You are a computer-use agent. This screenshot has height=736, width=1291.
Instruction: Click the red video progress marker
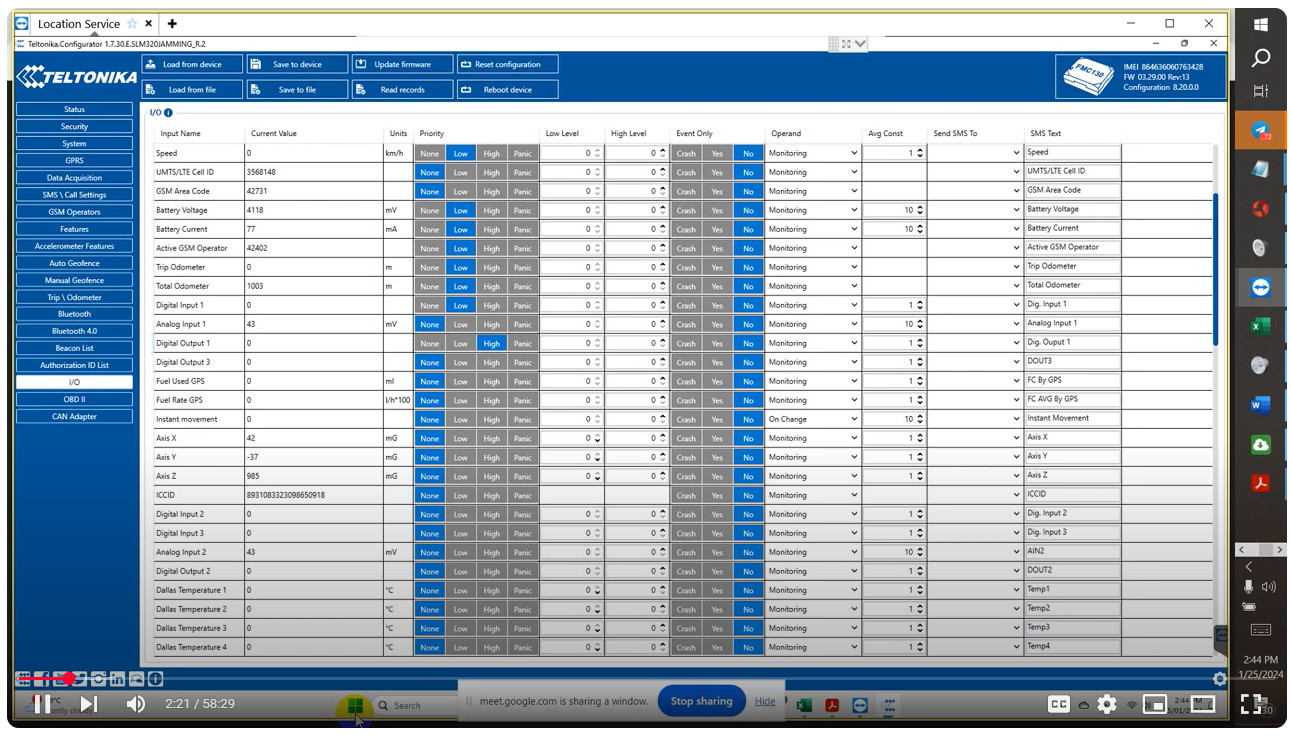(69, 679)
